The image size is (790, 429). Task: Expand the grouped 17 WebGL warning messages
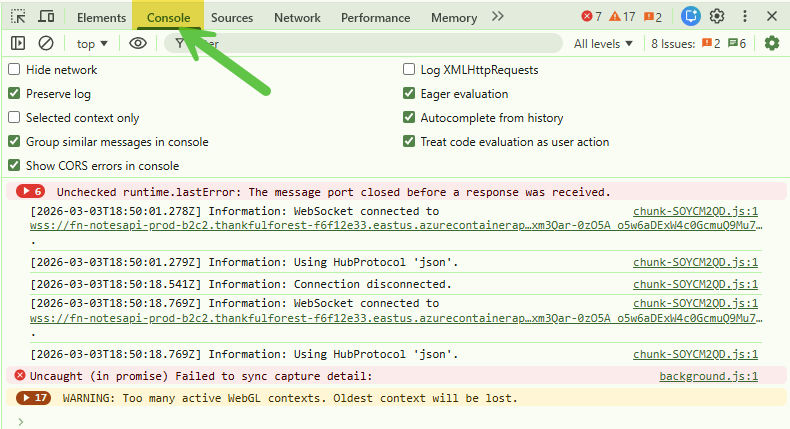tap(34, 398)
